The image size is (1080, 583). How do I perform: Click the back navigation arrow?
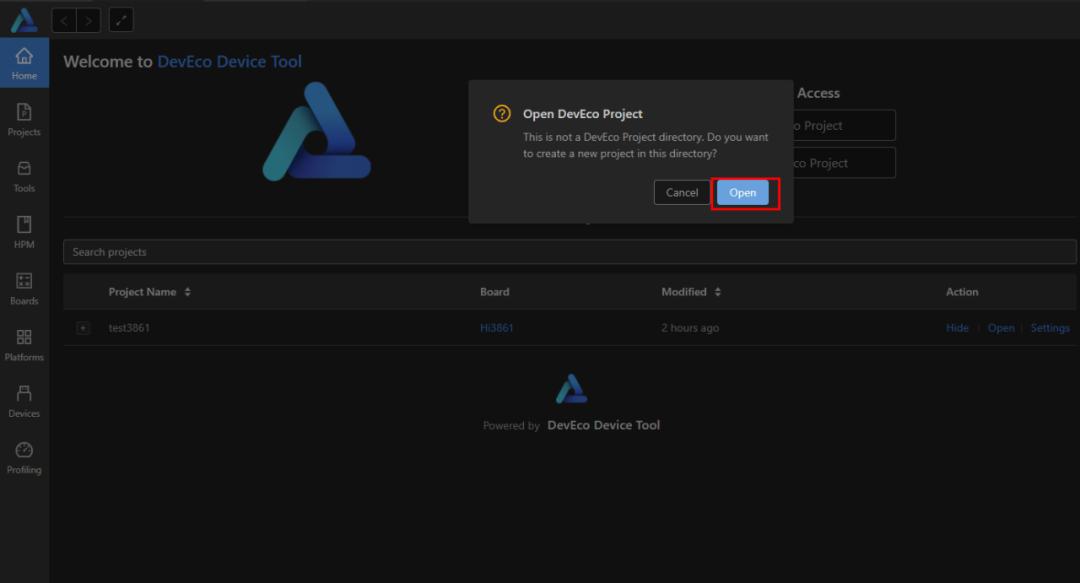tap(64, 20)
